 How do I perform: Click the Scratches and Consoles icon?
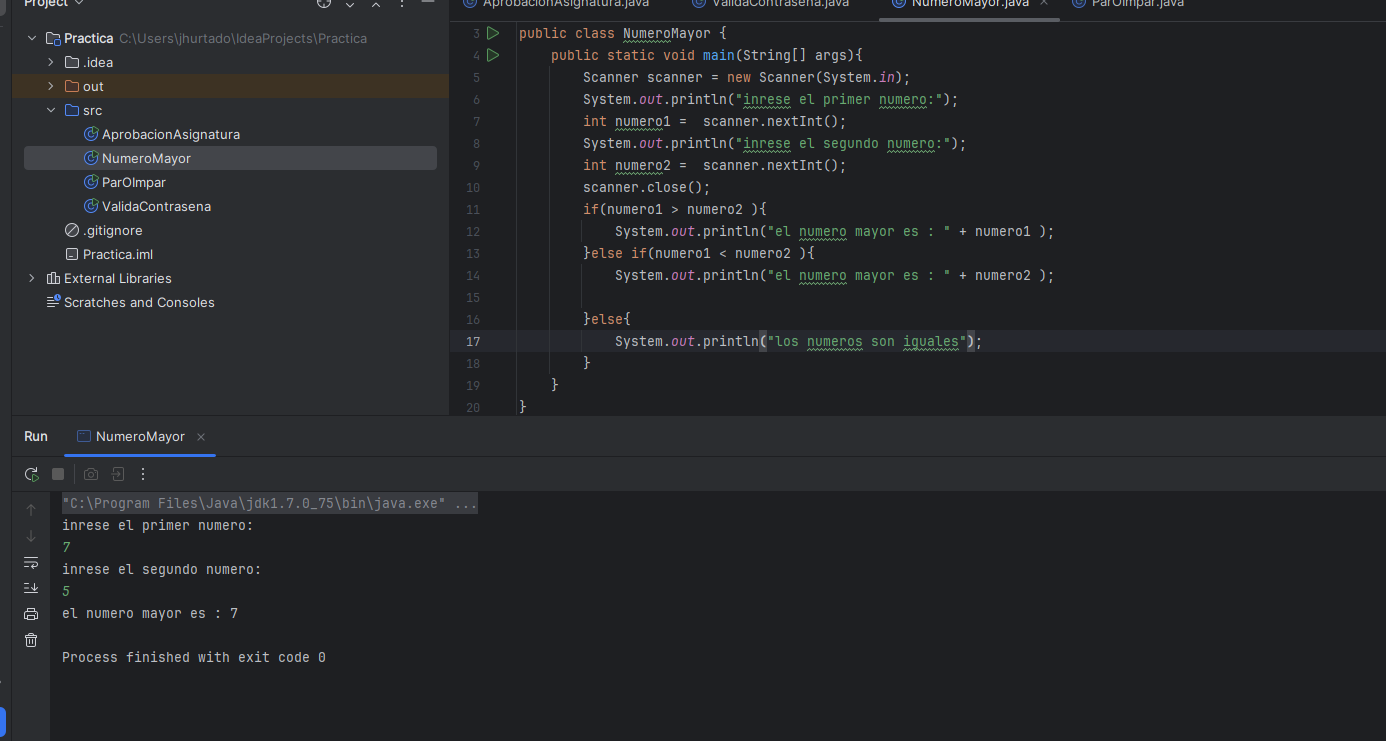click(53, 302)
